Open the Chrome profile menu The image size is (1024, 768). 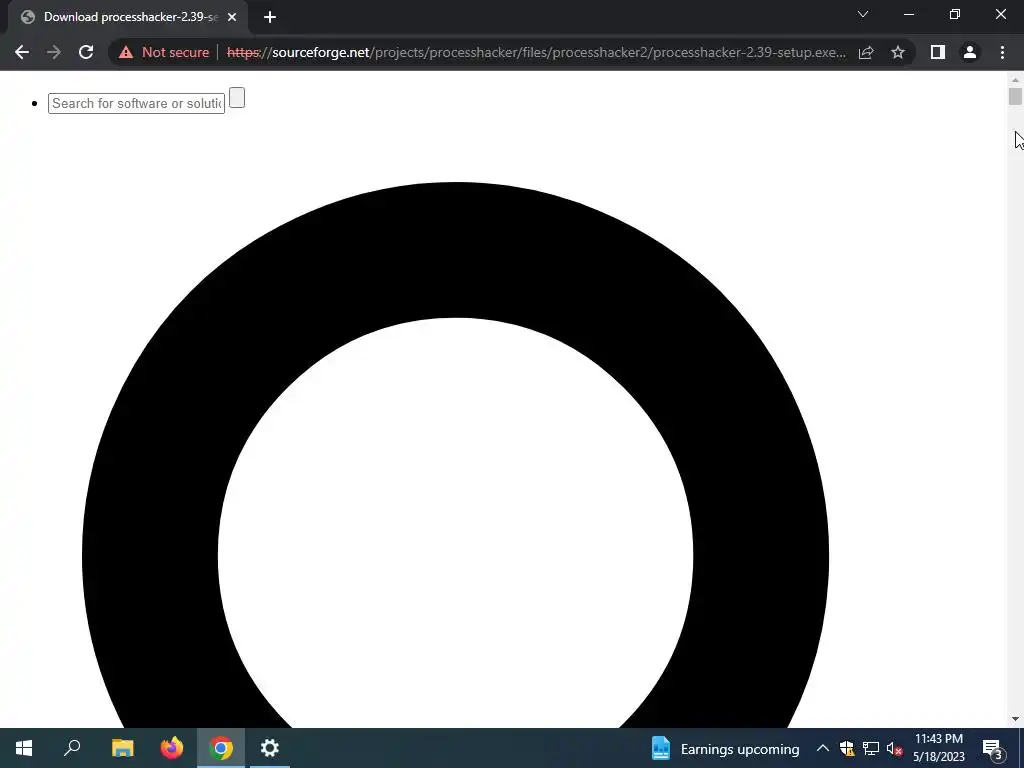[x=970, y=52]
